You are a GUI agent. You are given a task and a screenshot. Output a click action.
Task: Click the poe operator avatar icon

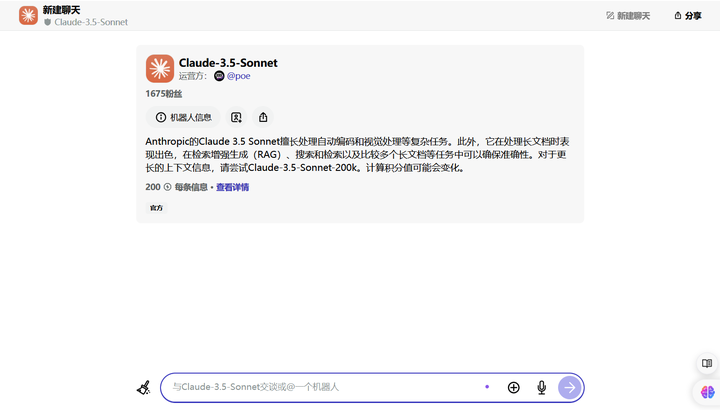(x=219, y=76)
